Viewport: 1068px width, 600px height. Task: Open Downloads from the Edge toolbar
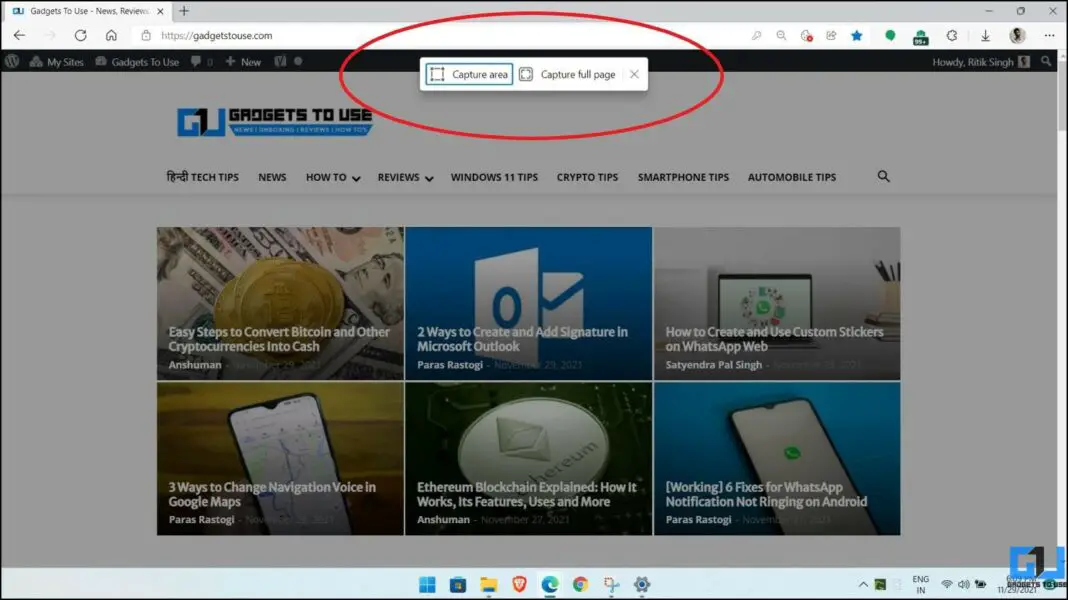tap(987, 35)
